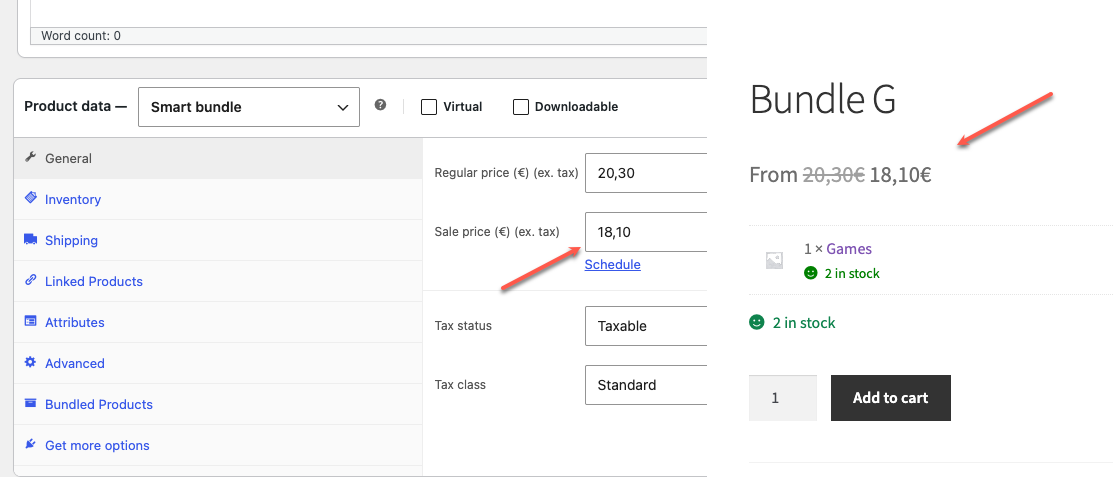The width and height of the screenshot is (1113, 477).
Task: Open the Tax status Taxable dropdown
Action: [x=646, y=326]
